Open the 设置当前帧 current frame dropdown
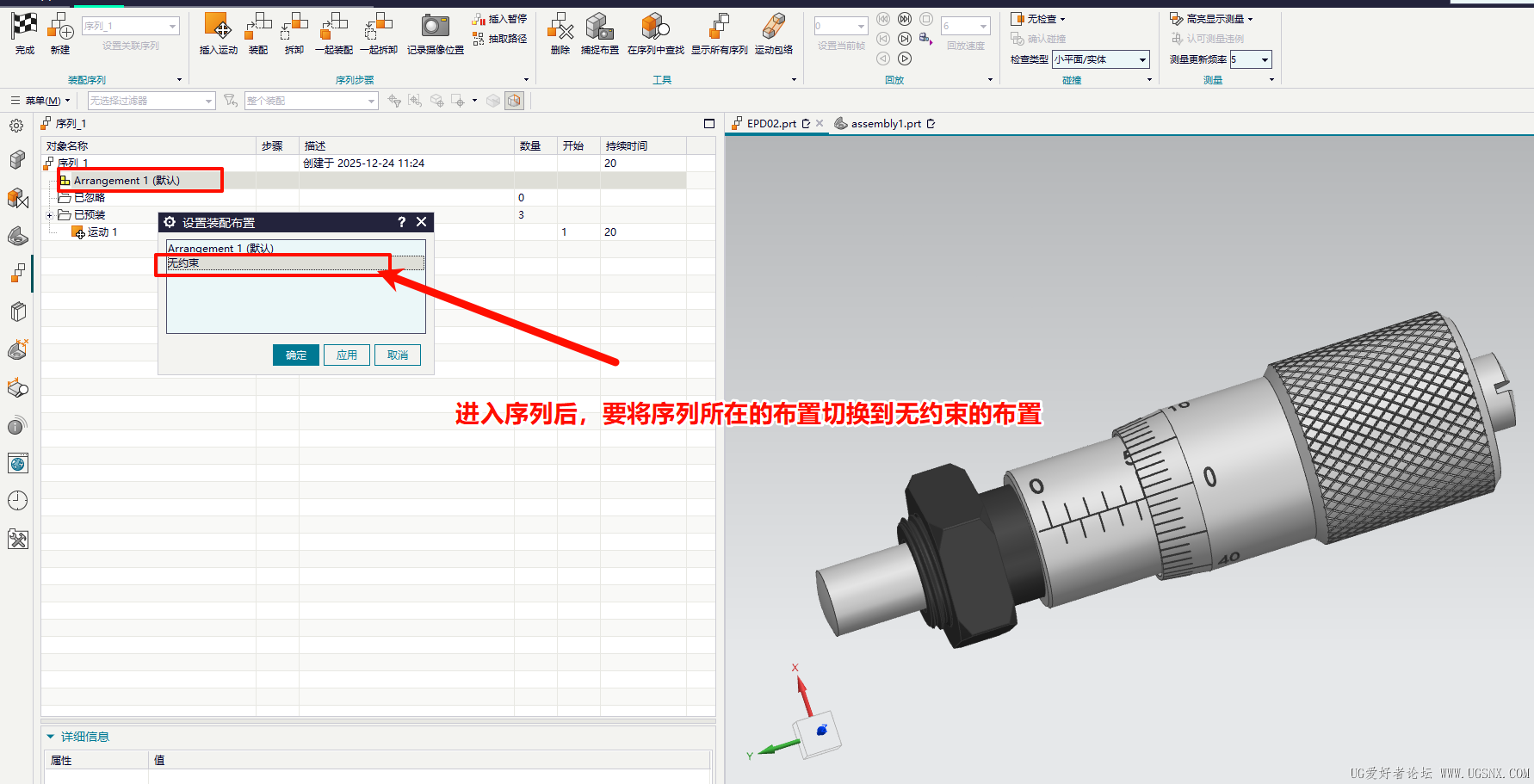 (x=841, y=26)
